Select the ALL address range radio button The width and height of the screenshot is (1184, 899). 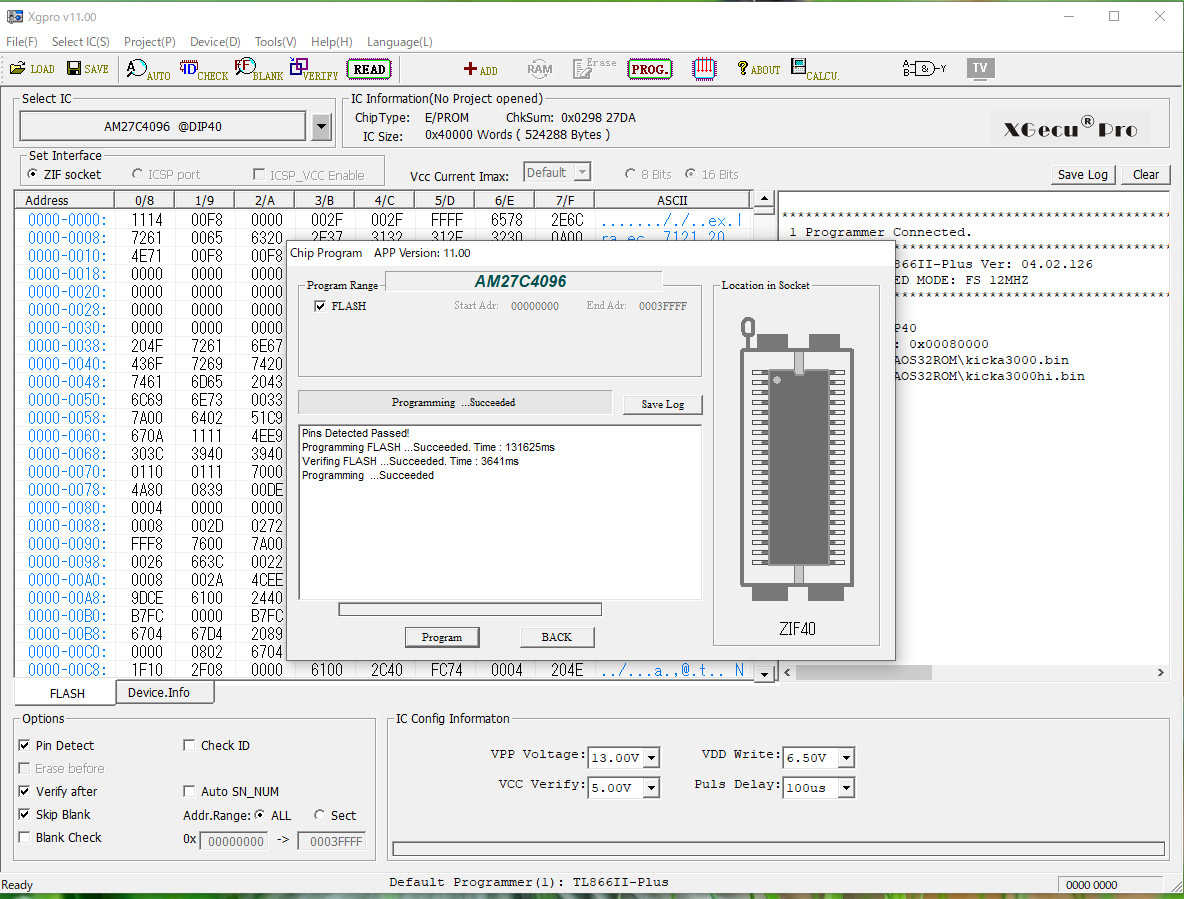[260, 815]
